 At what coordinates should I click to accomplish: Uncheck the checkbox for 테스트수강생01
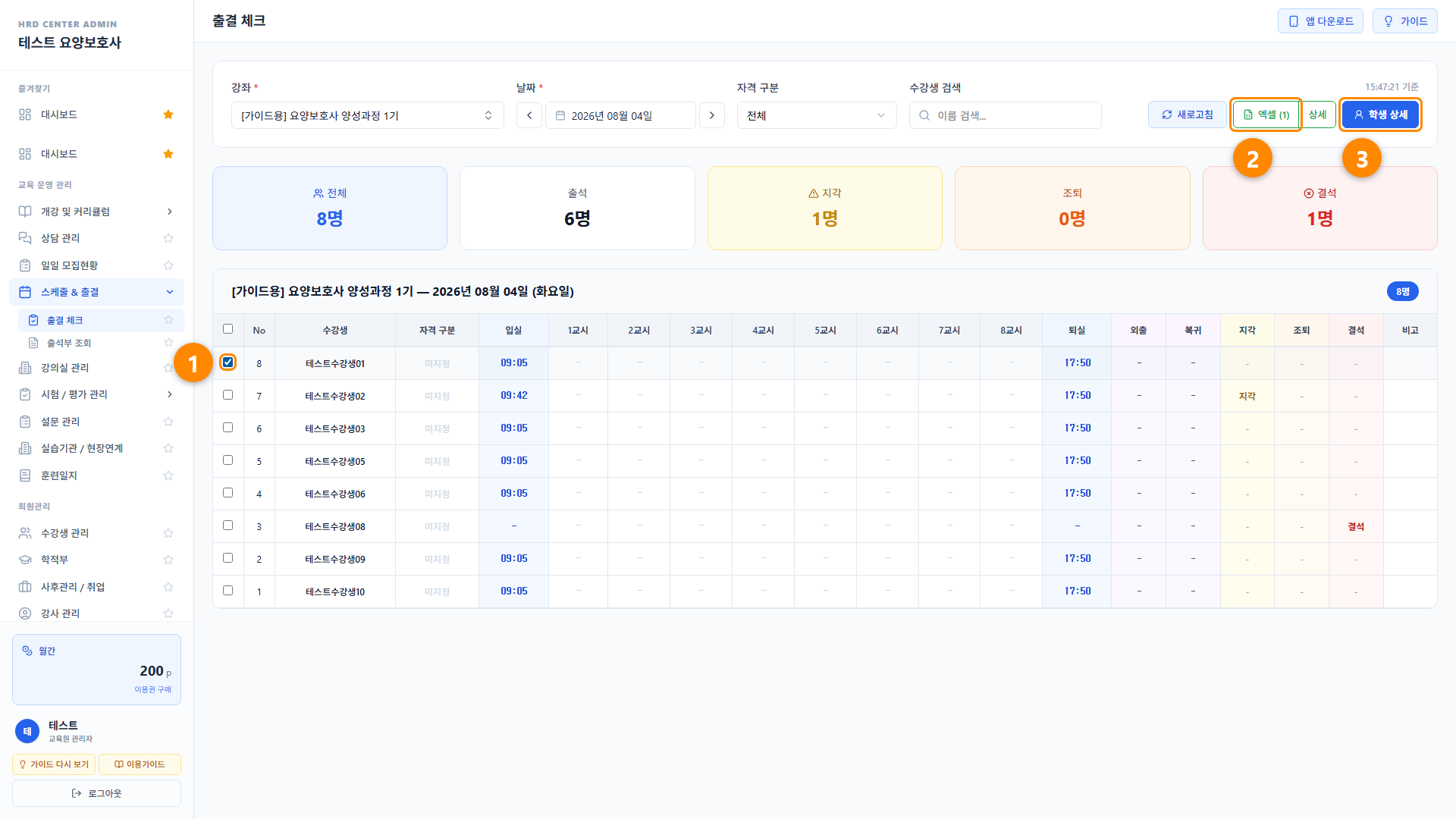[227, 362]
